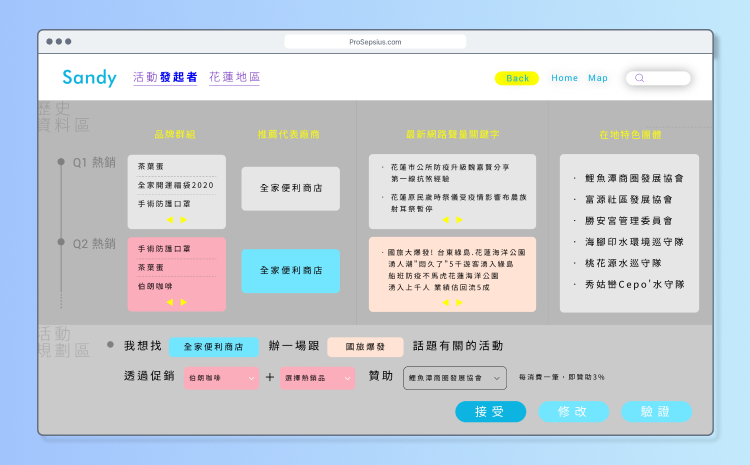Open the 選擇熱銷品 dropdown
Viewport: 750px width, 465px height.
(x=317, y=378)
